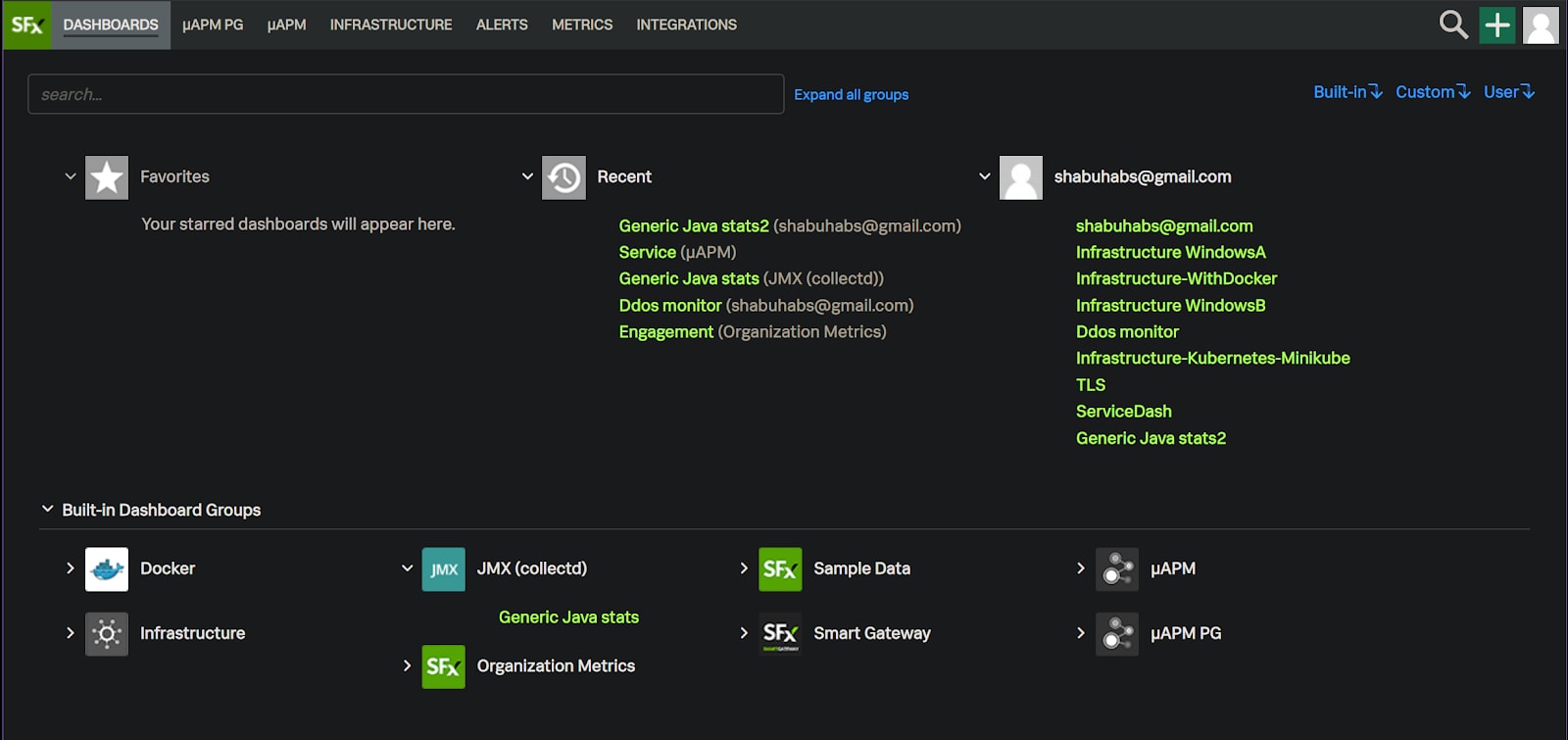This screenshot has width=1568, height=740.
Task: Click the Docker group label
Action: click(168, 568)
